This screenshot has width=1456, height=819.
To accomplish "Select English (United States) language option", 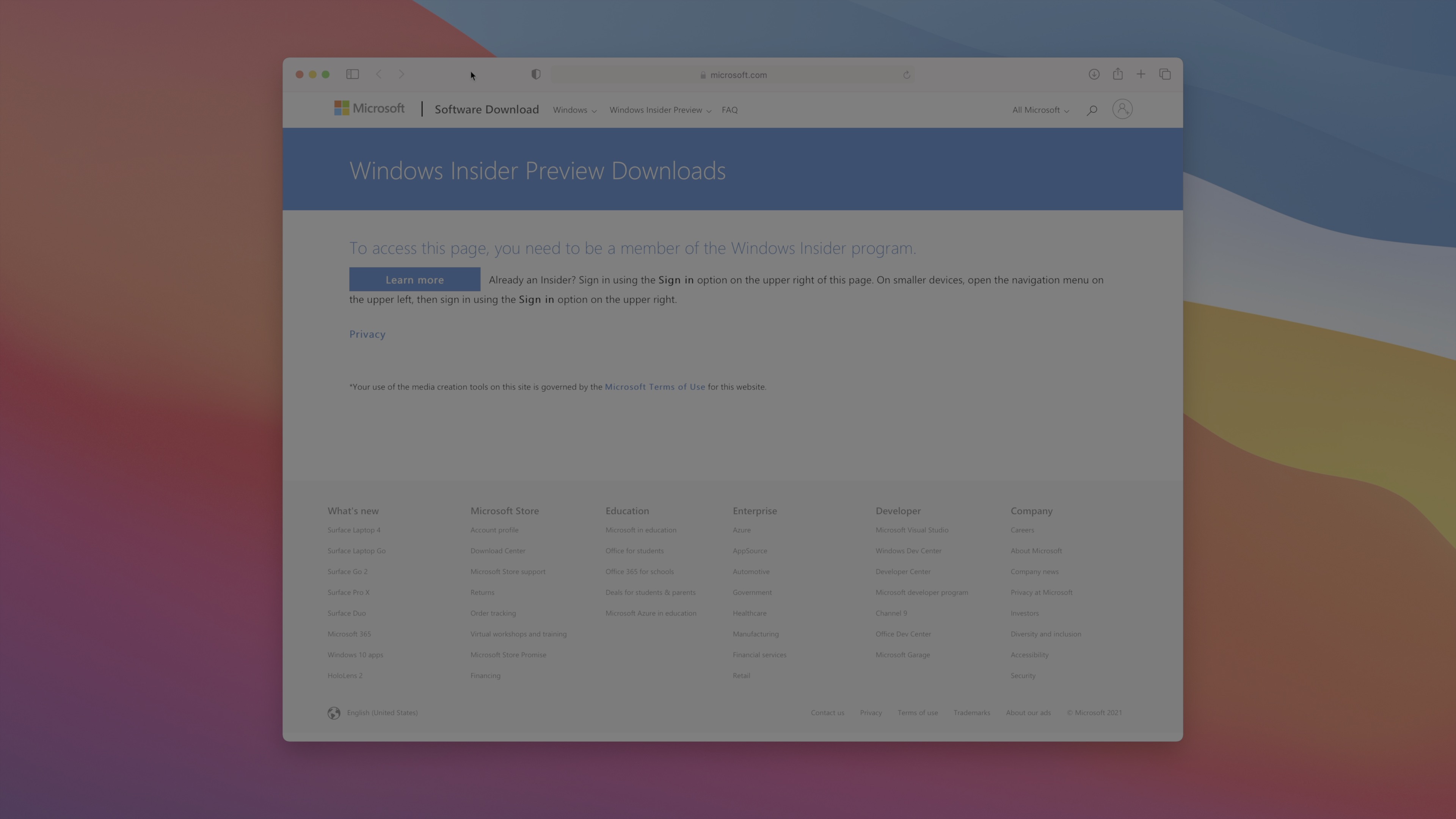I will pyautogui.click(x=382, y=713).
